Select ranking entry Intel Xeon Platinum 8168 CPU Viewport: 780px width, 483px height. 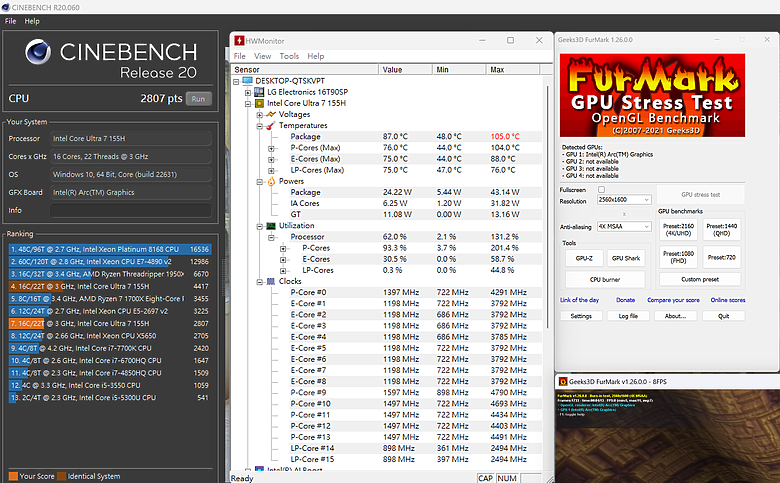[x=110, y=249]
